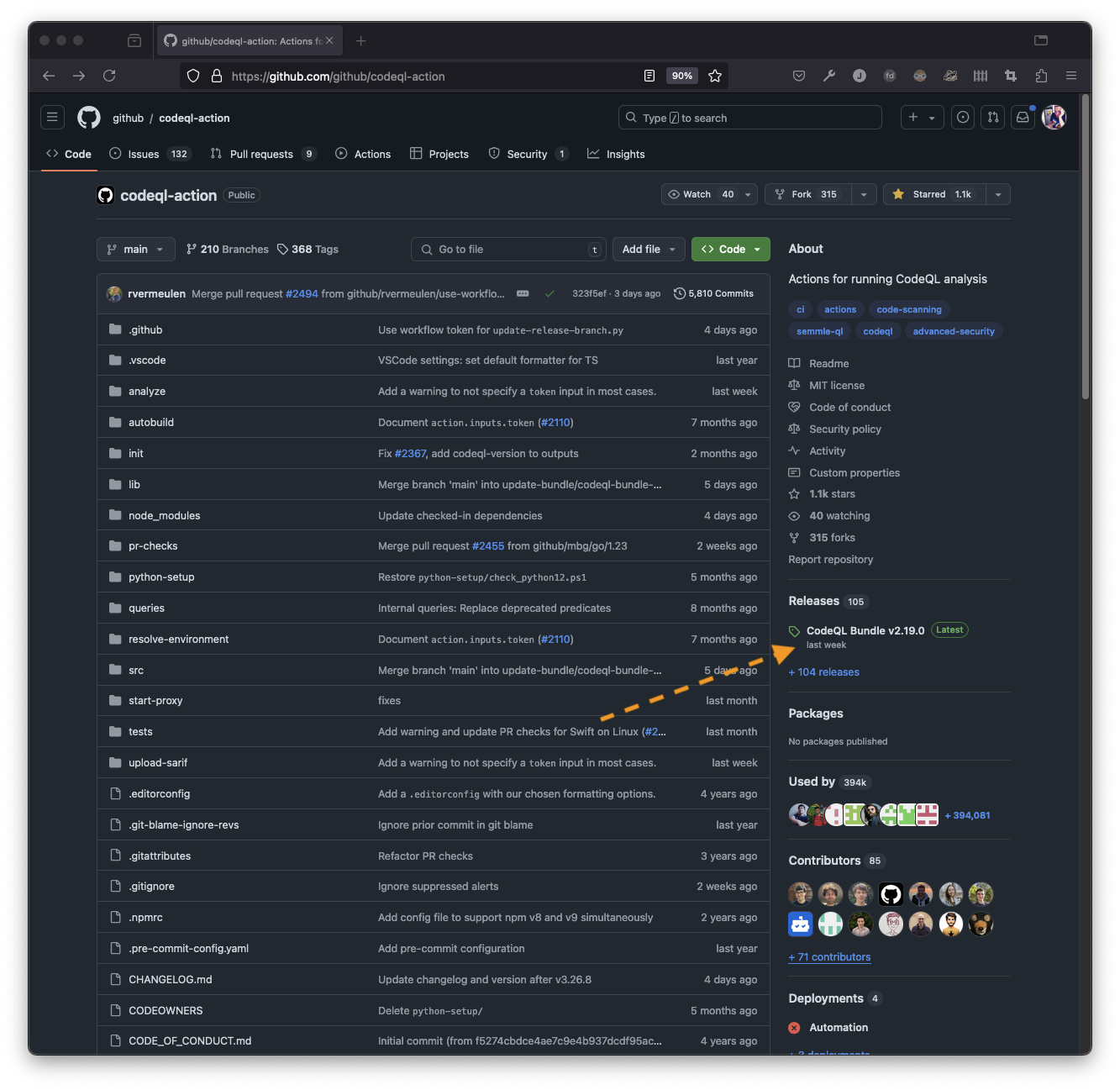Image resolution: width=1120 pixels, height=1090 pixels.
Task: Expand the Starred lists dropdown arrow
Action: [x=998, y=194]
